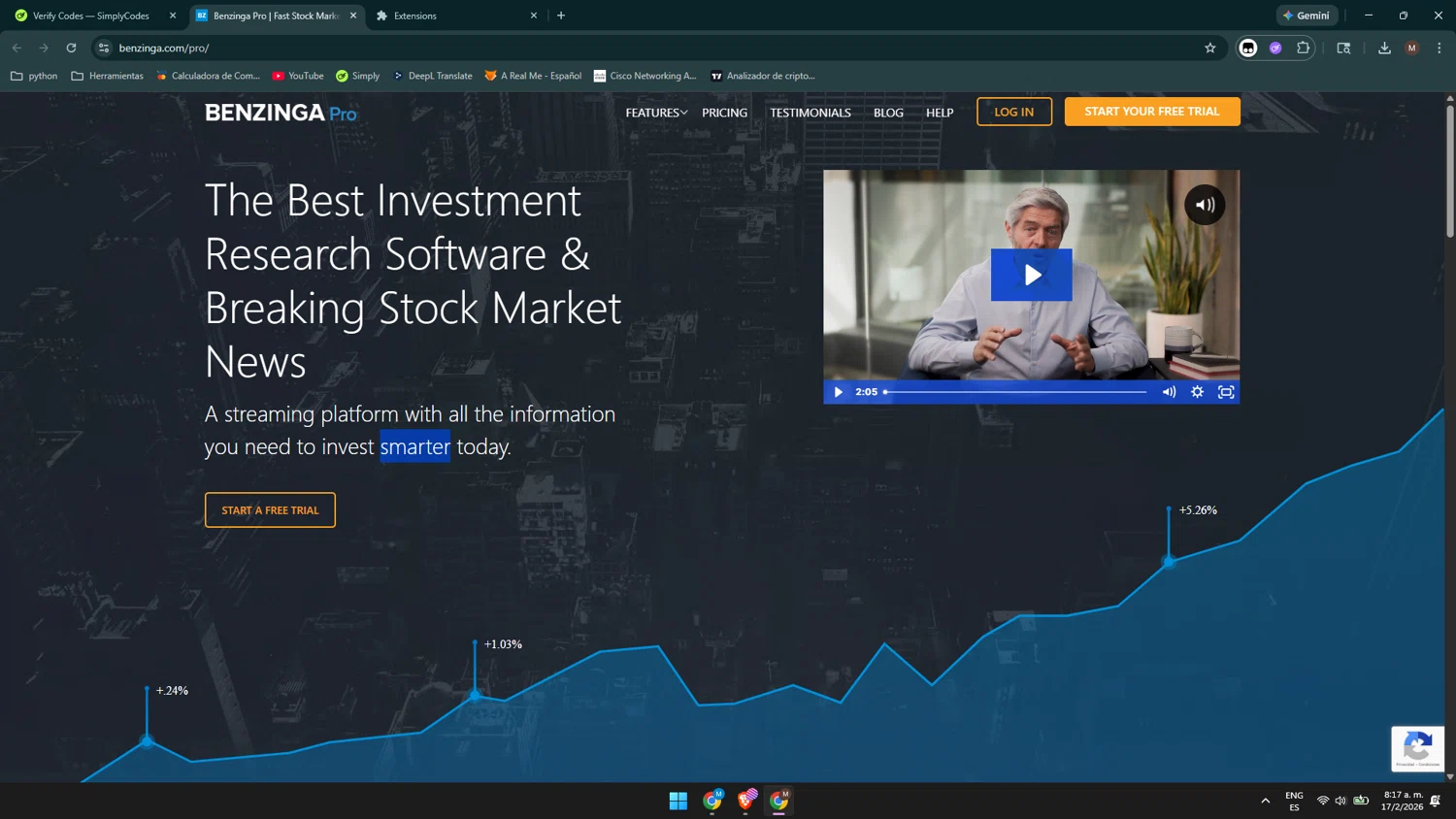Close the Benzinga Pro tab

tap(353, 16)
